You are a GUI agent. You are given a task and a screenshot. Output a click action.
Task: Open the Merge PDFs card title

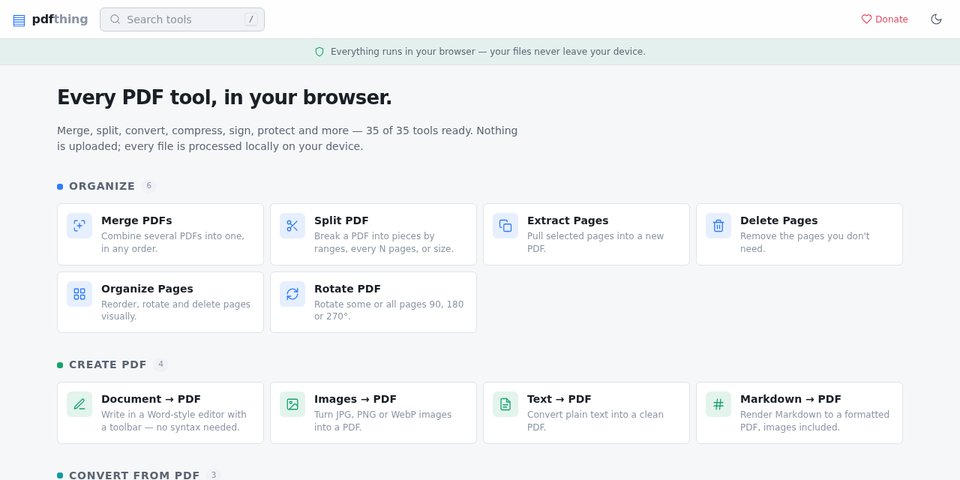pyautogui.click(x=137, y=220)
